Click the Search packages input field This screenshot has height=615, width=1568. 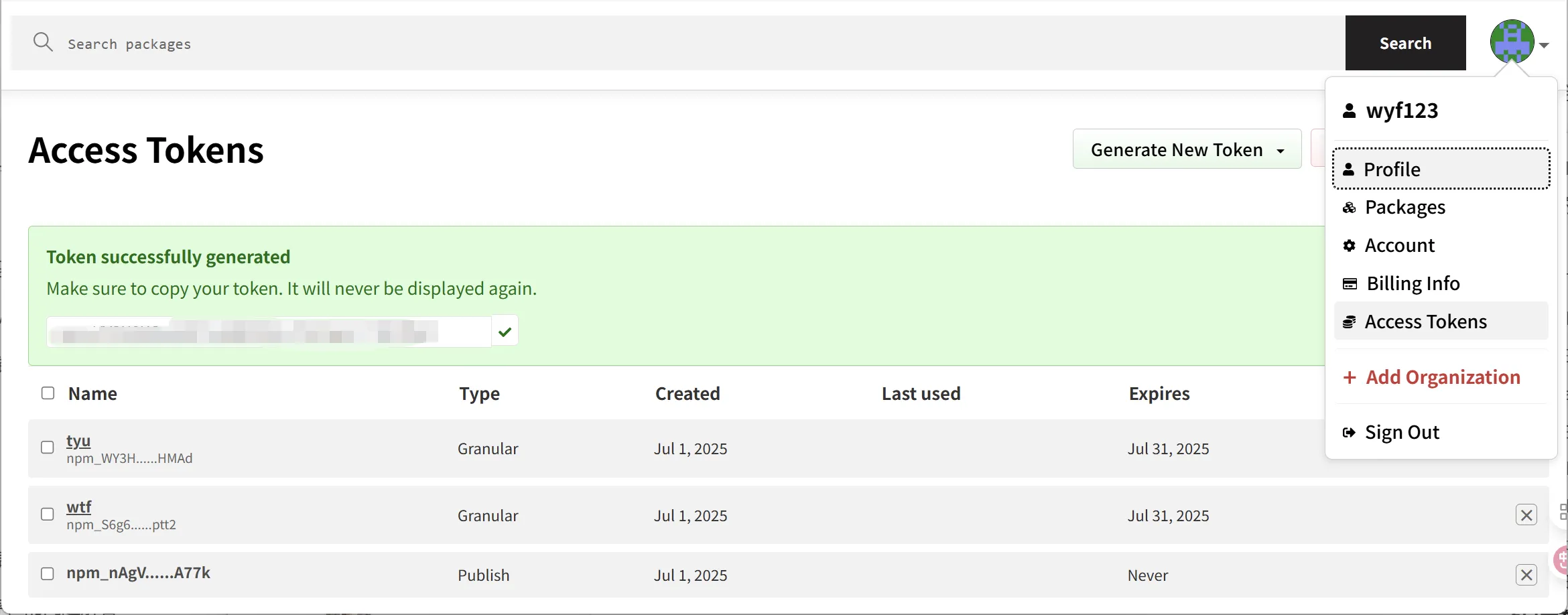[670, 44]
